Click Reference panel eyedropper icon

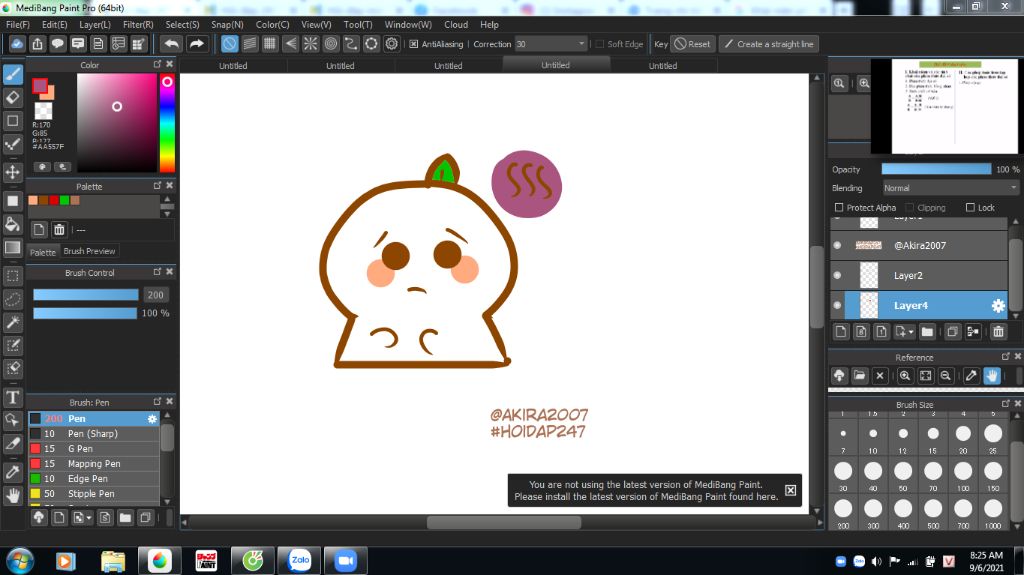[971, 376]
